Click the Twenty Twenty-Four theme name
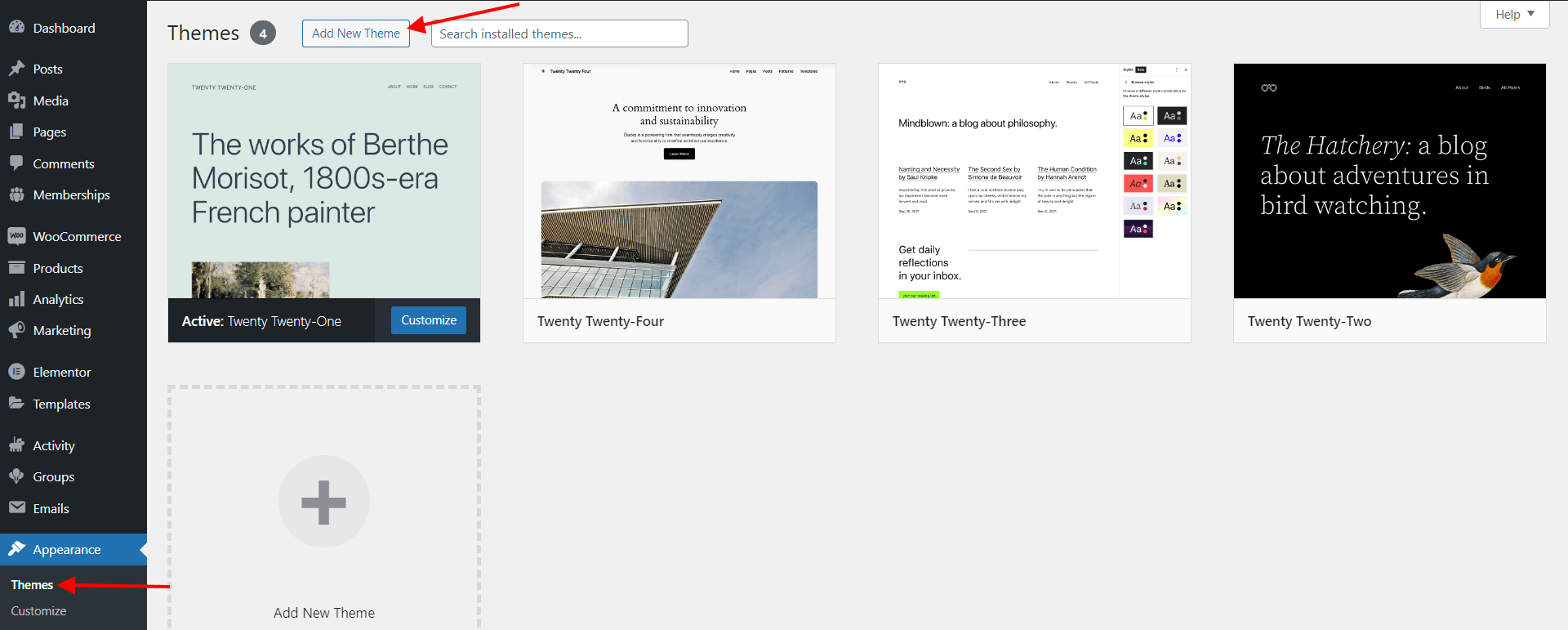This screenshot has height=630, width=1568. 600,321
